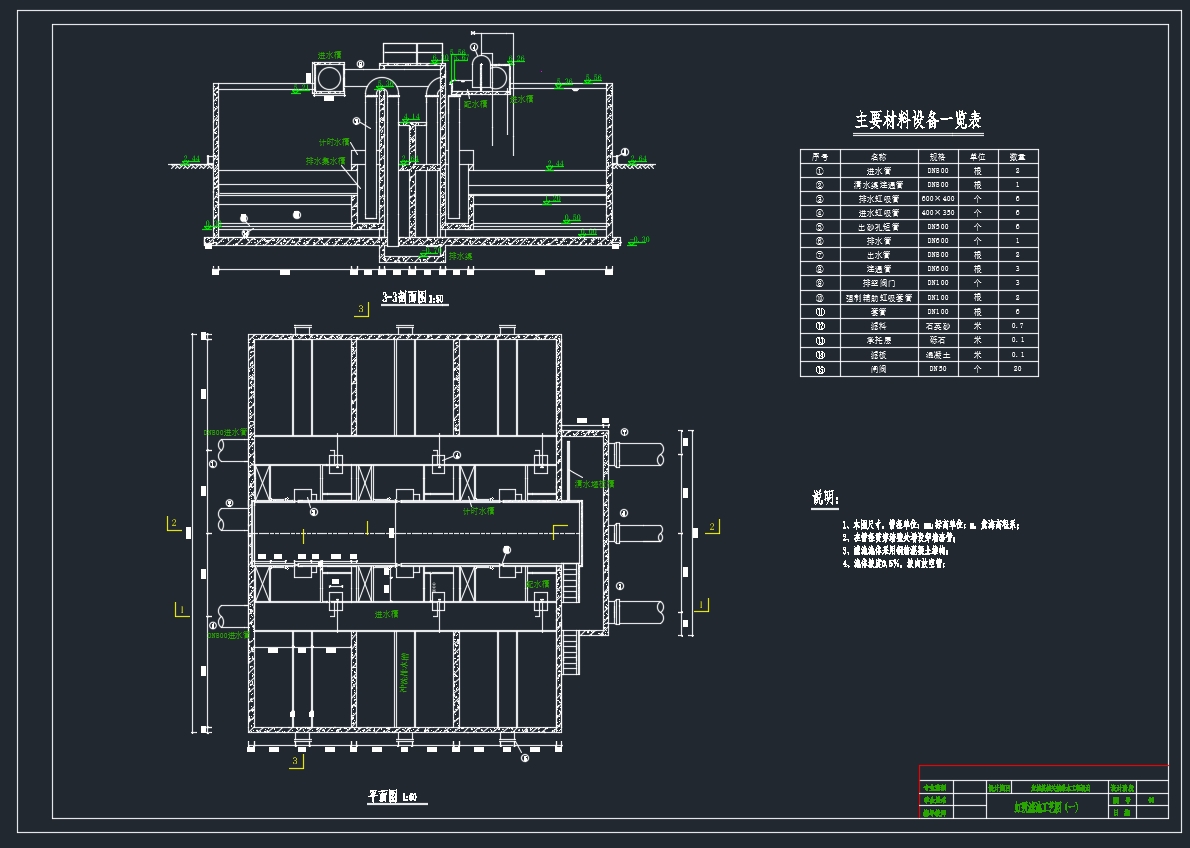Select the 石英砂 cell in the materials table
This screenshot has height=848, width=1190.
click(x=937, y=326)
